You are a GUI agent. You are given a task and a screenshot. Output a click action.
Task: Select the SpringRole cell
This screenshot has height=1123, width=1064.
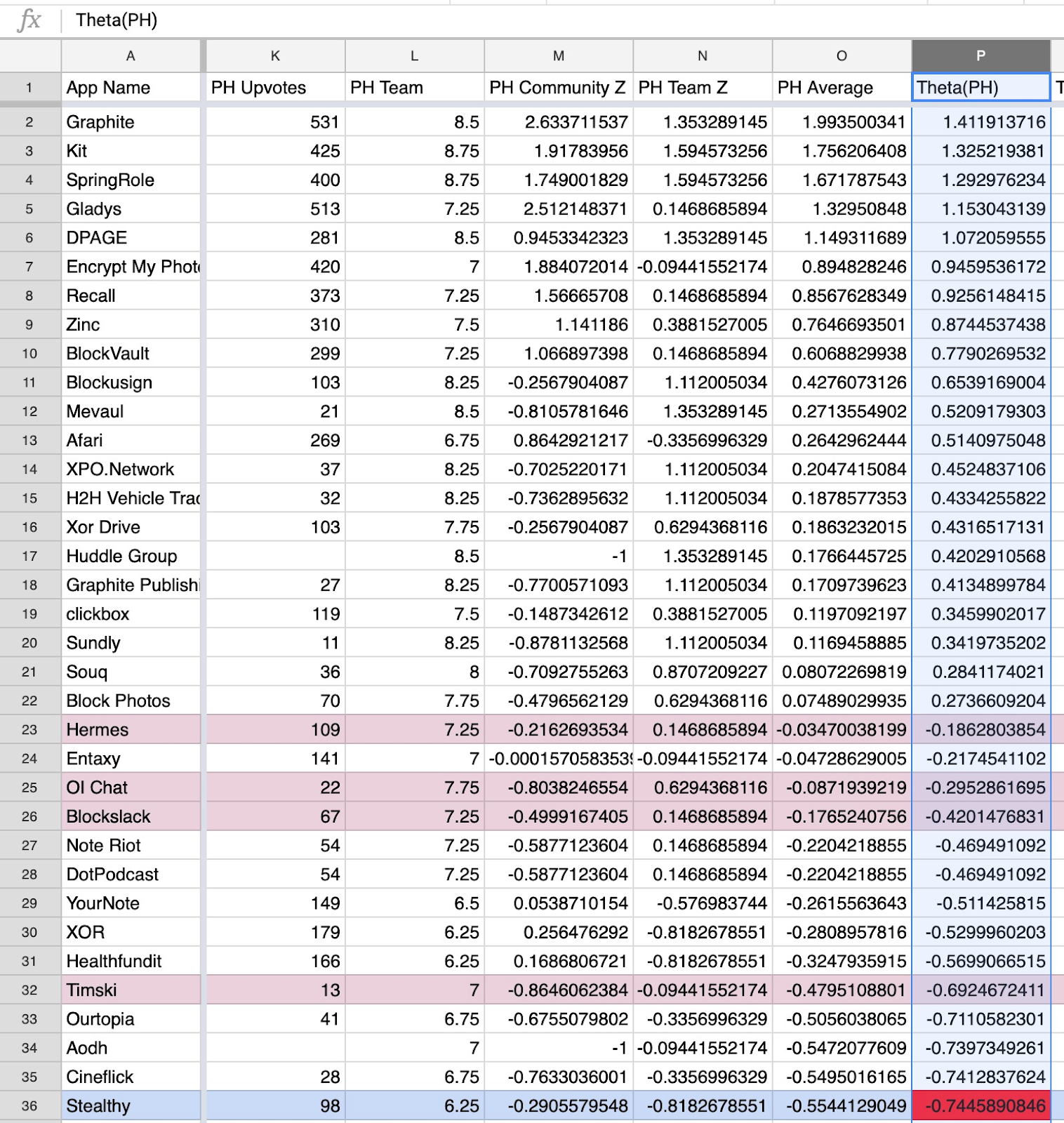point(131,180)
